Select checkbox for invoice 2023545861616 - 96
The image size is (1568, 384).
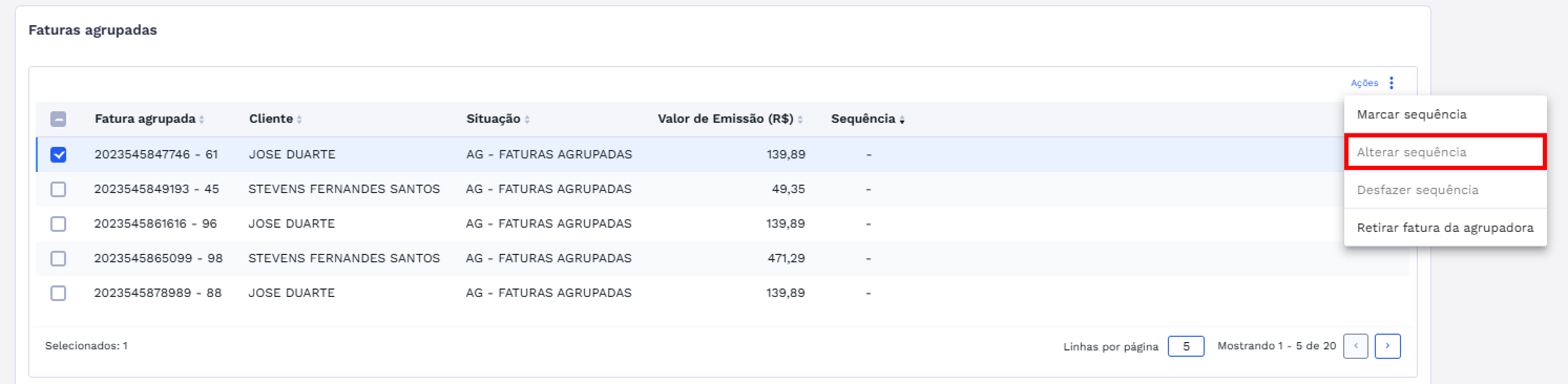point(58,224)
